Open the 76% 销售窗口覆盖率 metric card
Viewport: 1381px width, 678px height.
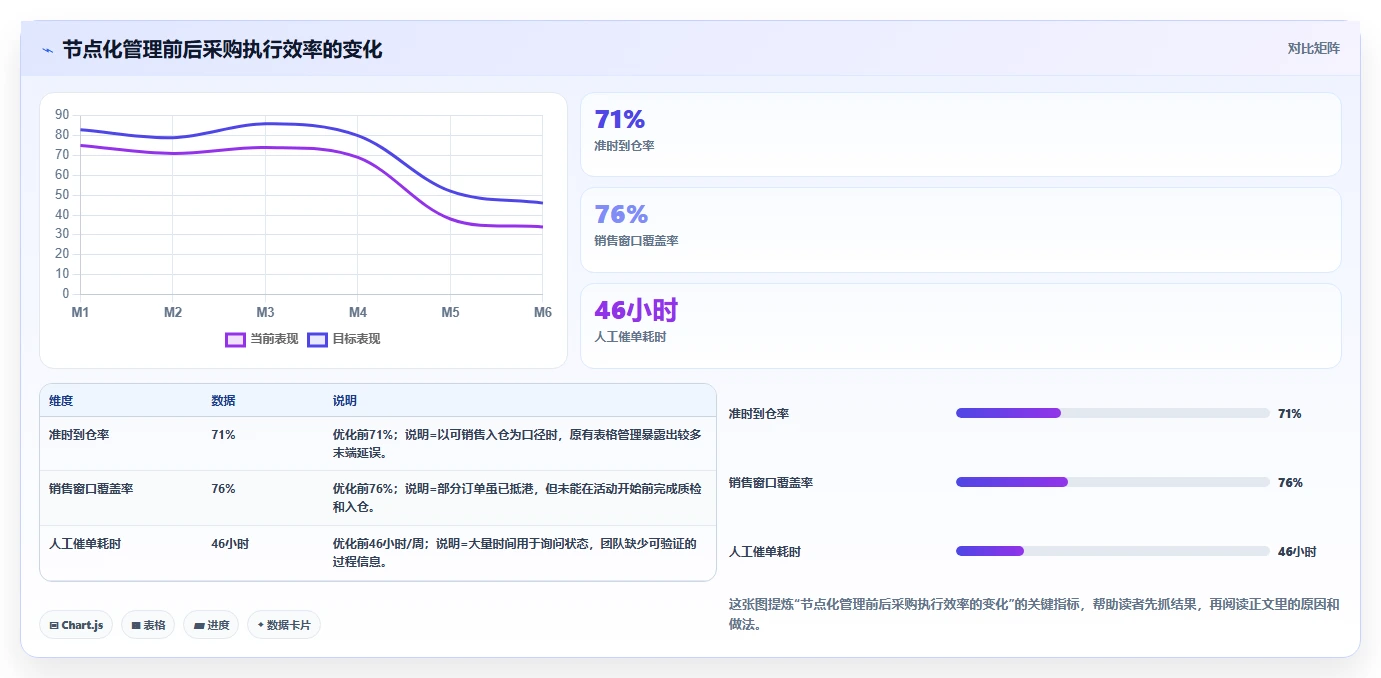coord(960,230)
